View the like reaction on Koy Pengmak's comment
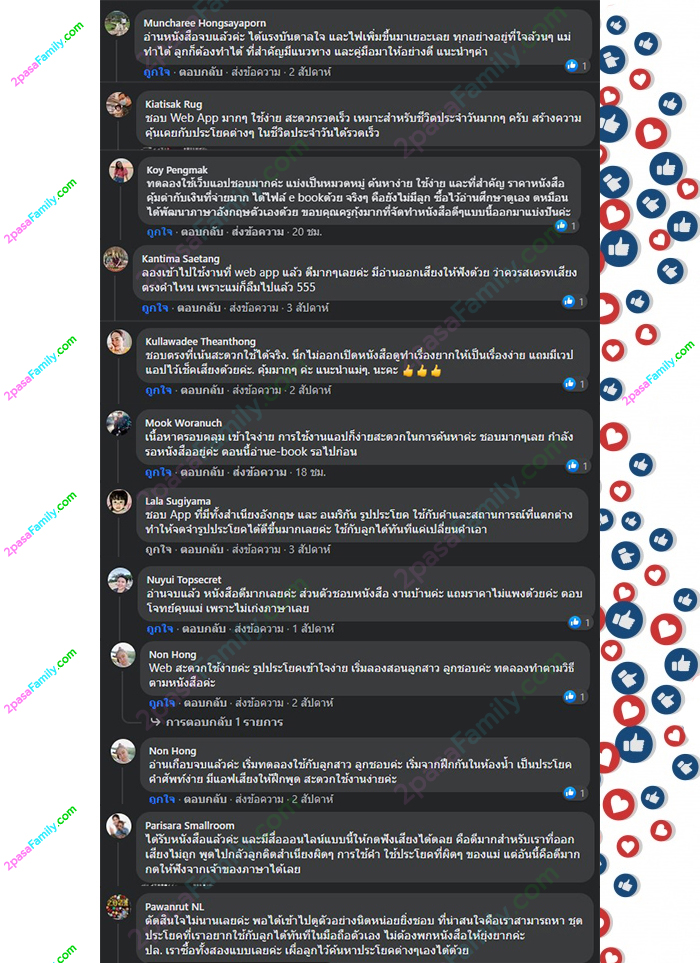This screenshot has width=700, height=963. pyautogui.click(x=566, y=225)
